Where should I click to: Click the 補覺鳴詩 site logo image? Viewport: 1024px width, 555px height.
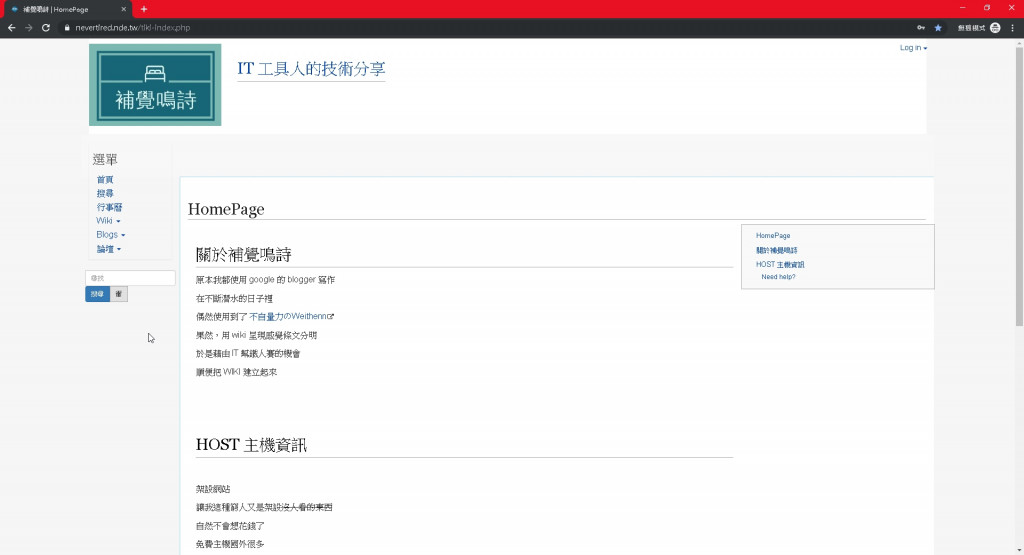point(155,84)
